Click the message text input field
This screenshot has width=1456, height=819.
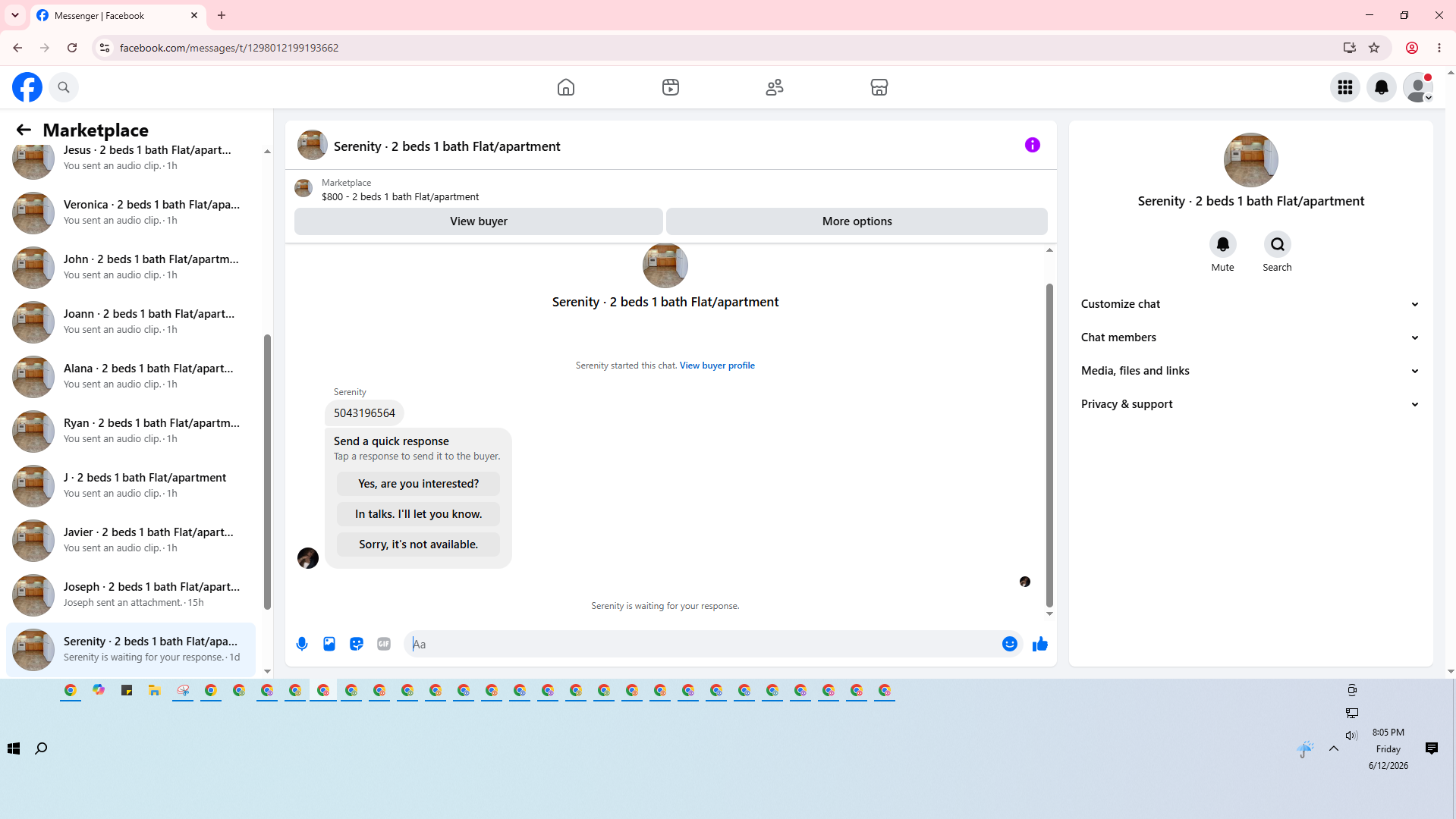[x=702, y=644]
